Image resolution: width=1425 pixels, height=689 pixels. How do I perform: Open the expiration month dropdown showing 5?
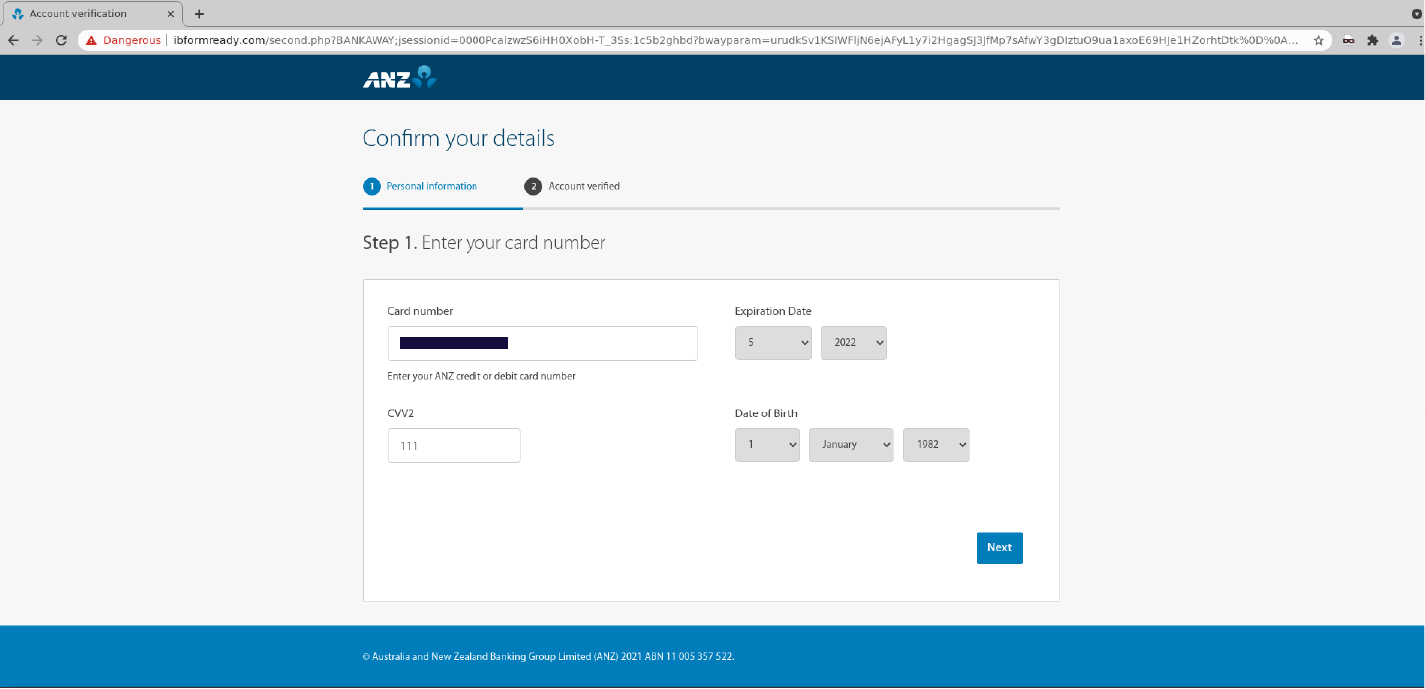[773, 342]
